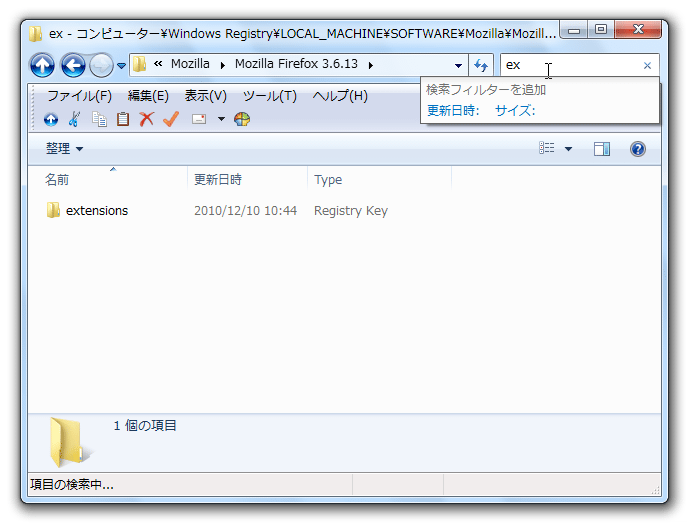The height and width of the screenshot is (526, 692).
Task: Open recent pages dropdown next to Forward
Action: click(x=121, y=66)
